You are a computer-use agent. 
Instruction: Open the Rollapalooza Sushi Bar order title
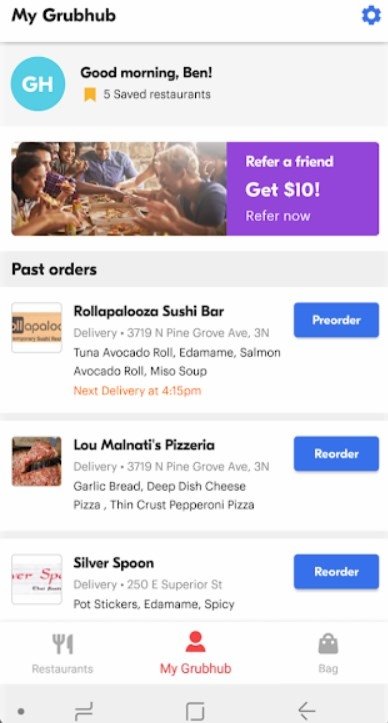149,312
